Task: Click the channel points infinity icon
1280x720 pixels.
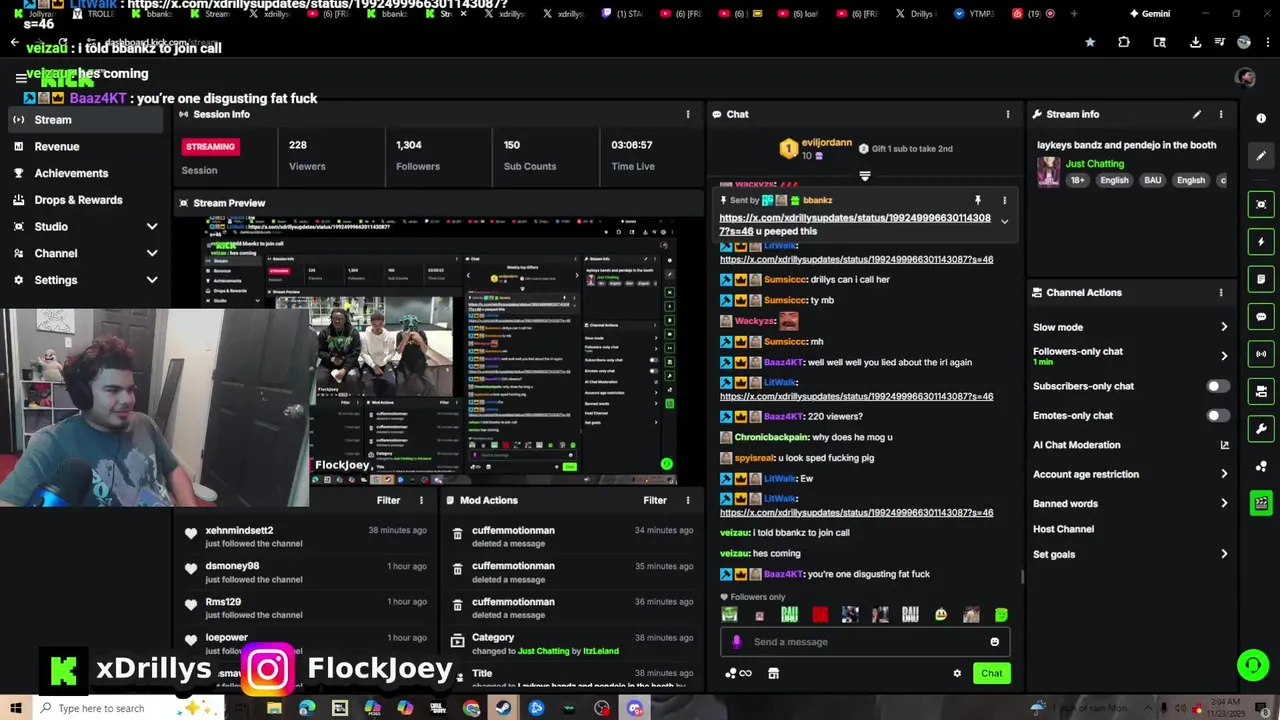Action: tap(738, 673)
